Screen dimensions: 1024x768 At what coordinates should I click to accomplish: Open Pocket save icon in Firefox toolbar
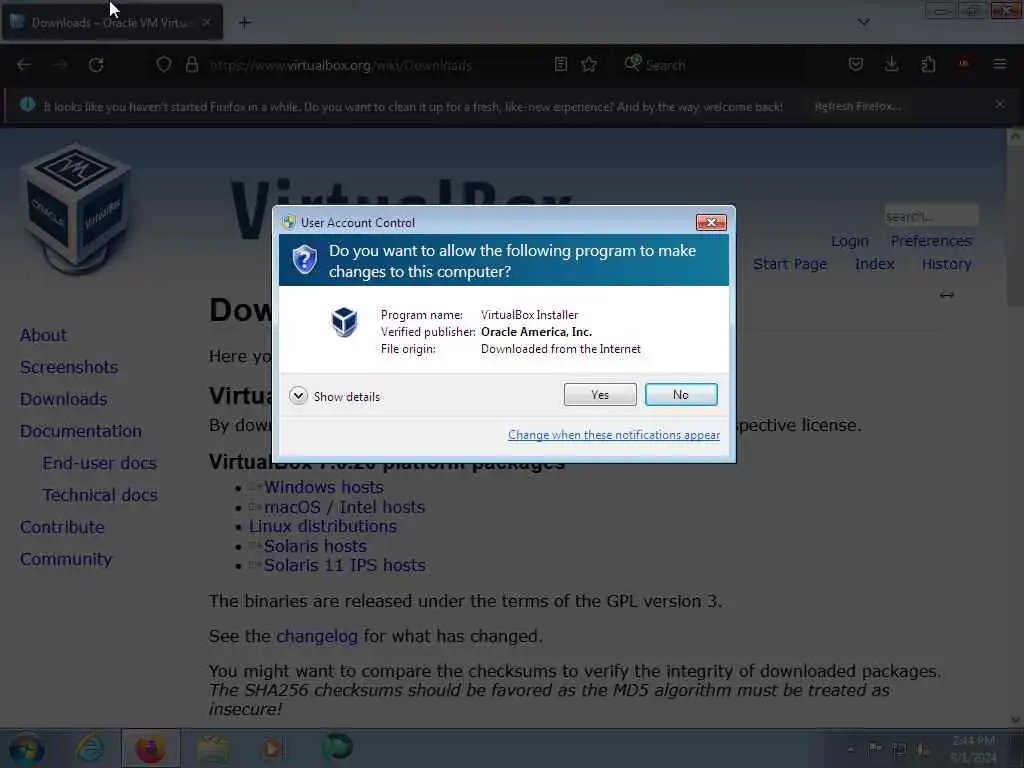tap(856, 64)
